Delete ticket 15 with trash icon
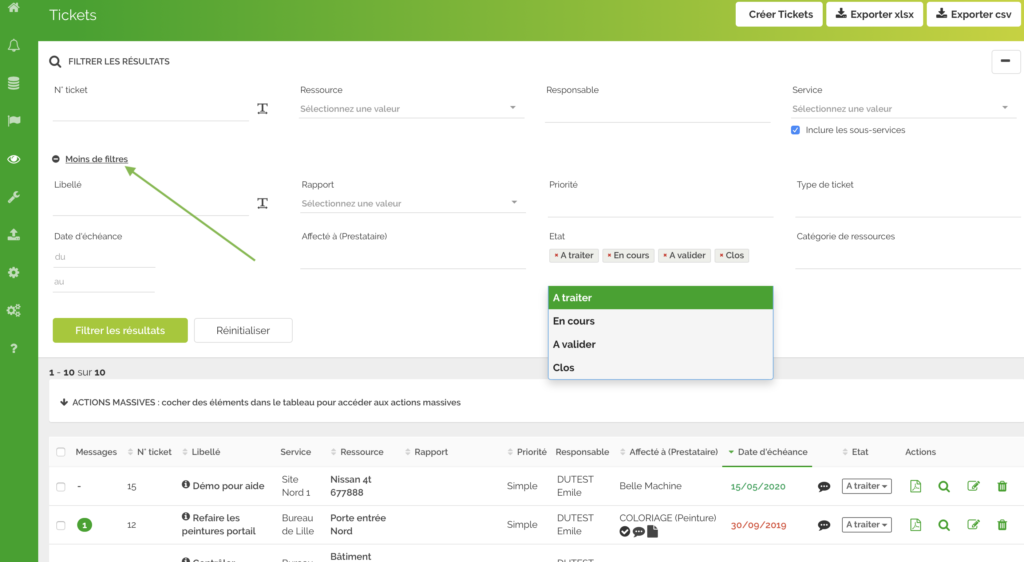 (x=1002, y=487)
